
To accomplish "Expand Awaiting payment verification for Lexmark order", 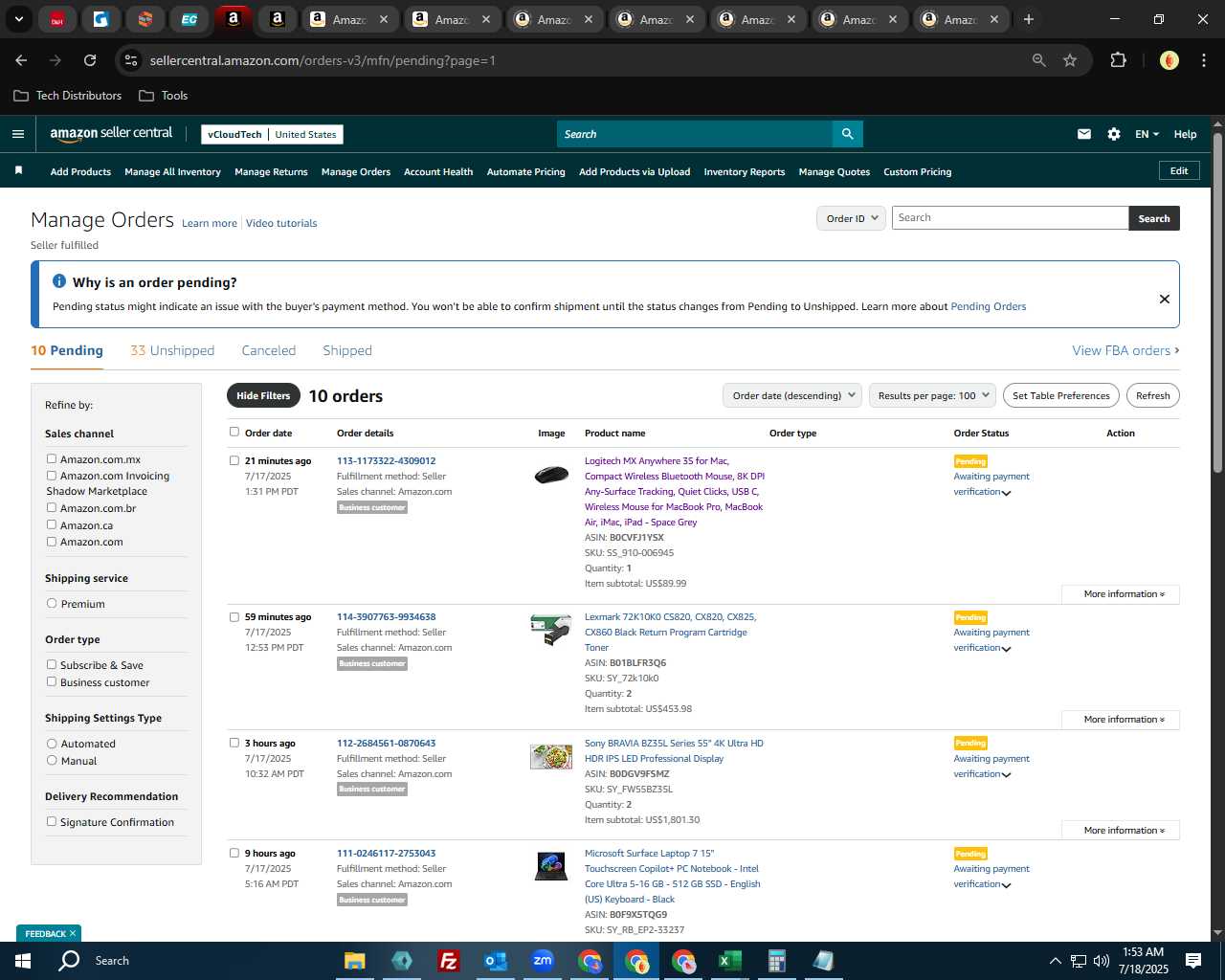I will (x=1006, y=649).
